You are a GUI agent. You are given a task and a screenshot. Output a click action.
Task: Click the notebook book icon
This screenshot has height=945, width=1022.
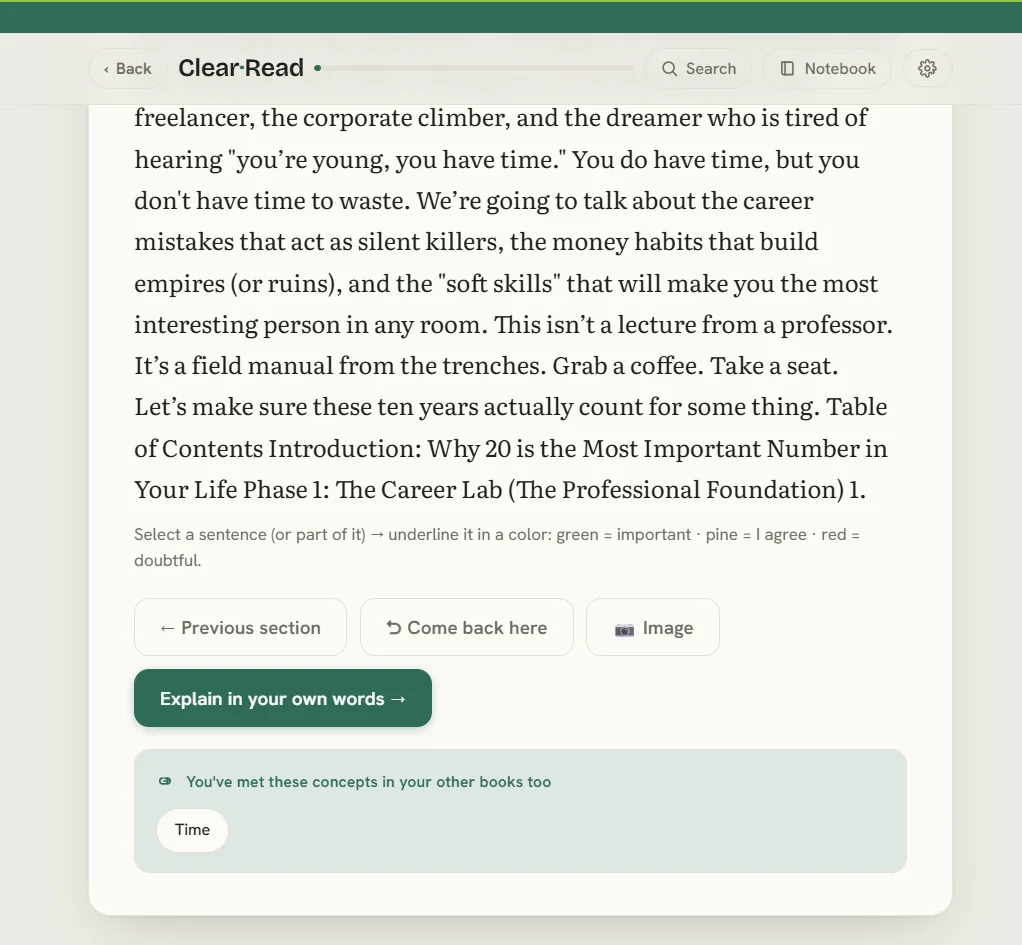pyautogui.click(x=787, y=68)
